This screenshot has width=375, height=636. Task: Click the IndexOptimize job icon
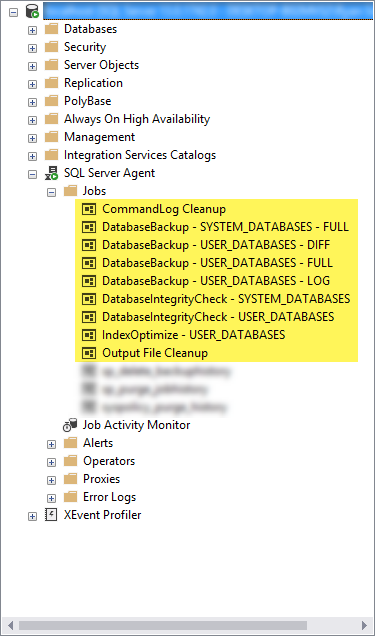point(89,335)
